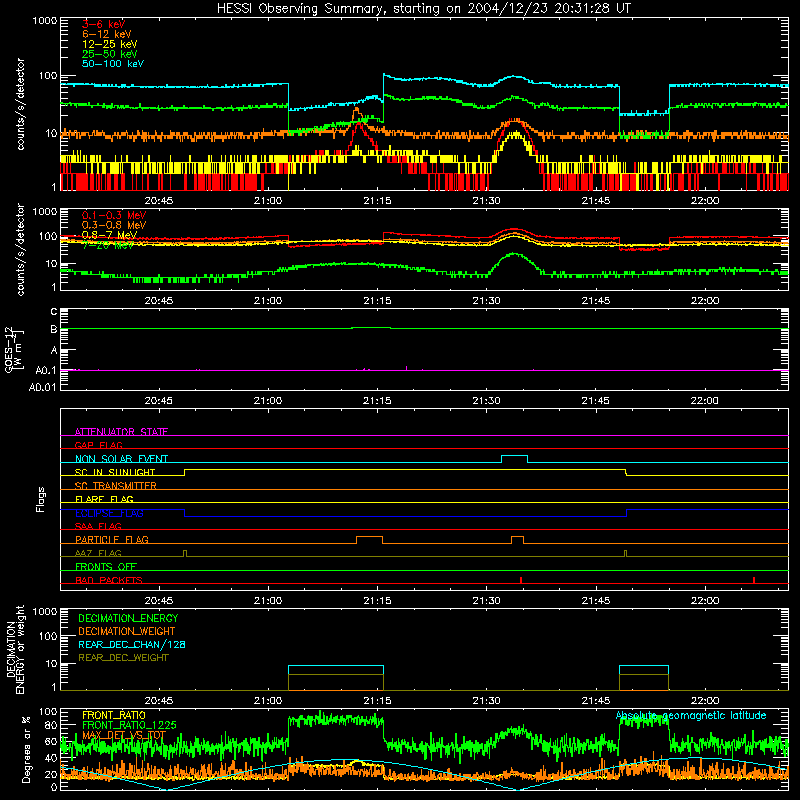The height and width of the screenshot is (800, 800).
Task: Click the cyan REAR_DEC_CHAN box after 21:45
Action: pos(644,670)
